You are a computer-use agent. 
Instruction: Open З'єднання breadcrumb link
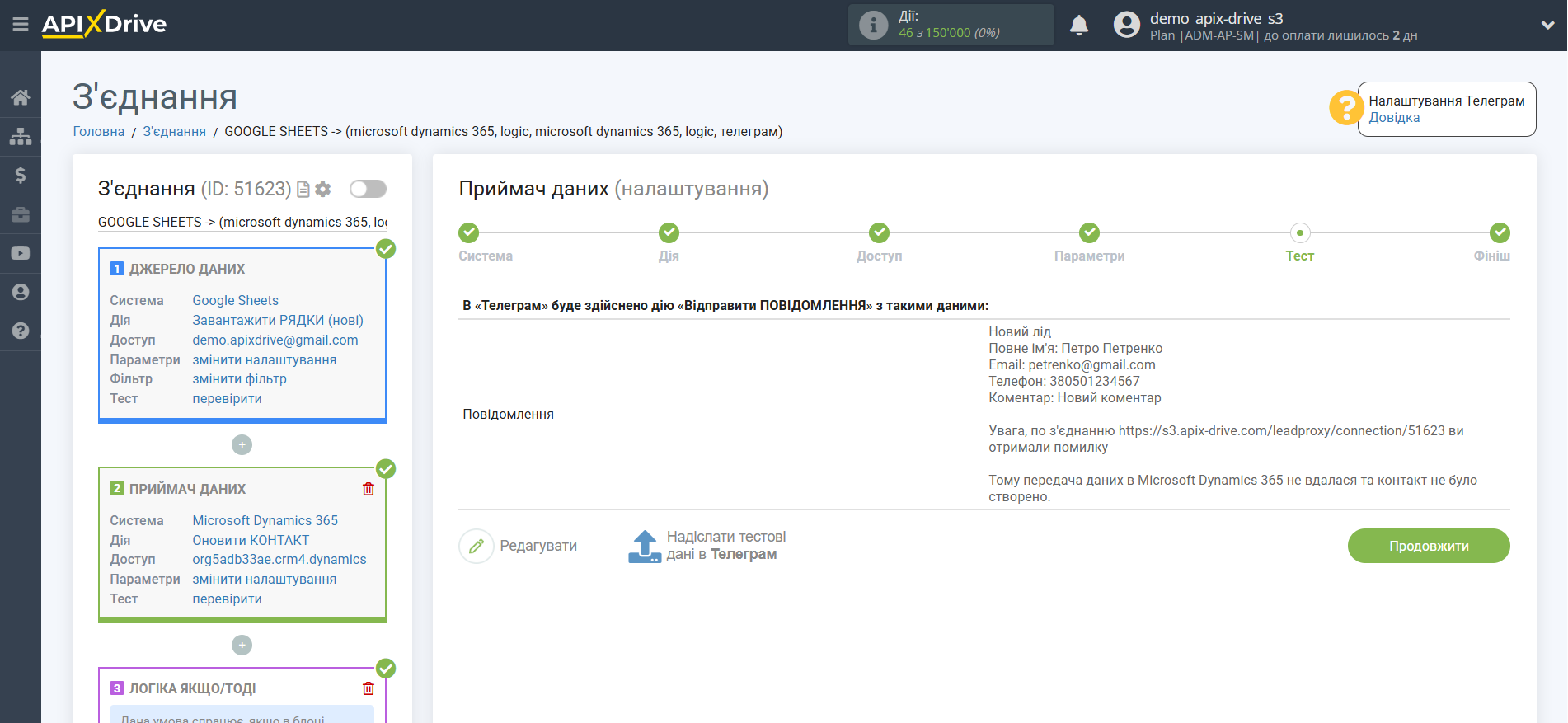pyautogui.click(x=174, y=132)
